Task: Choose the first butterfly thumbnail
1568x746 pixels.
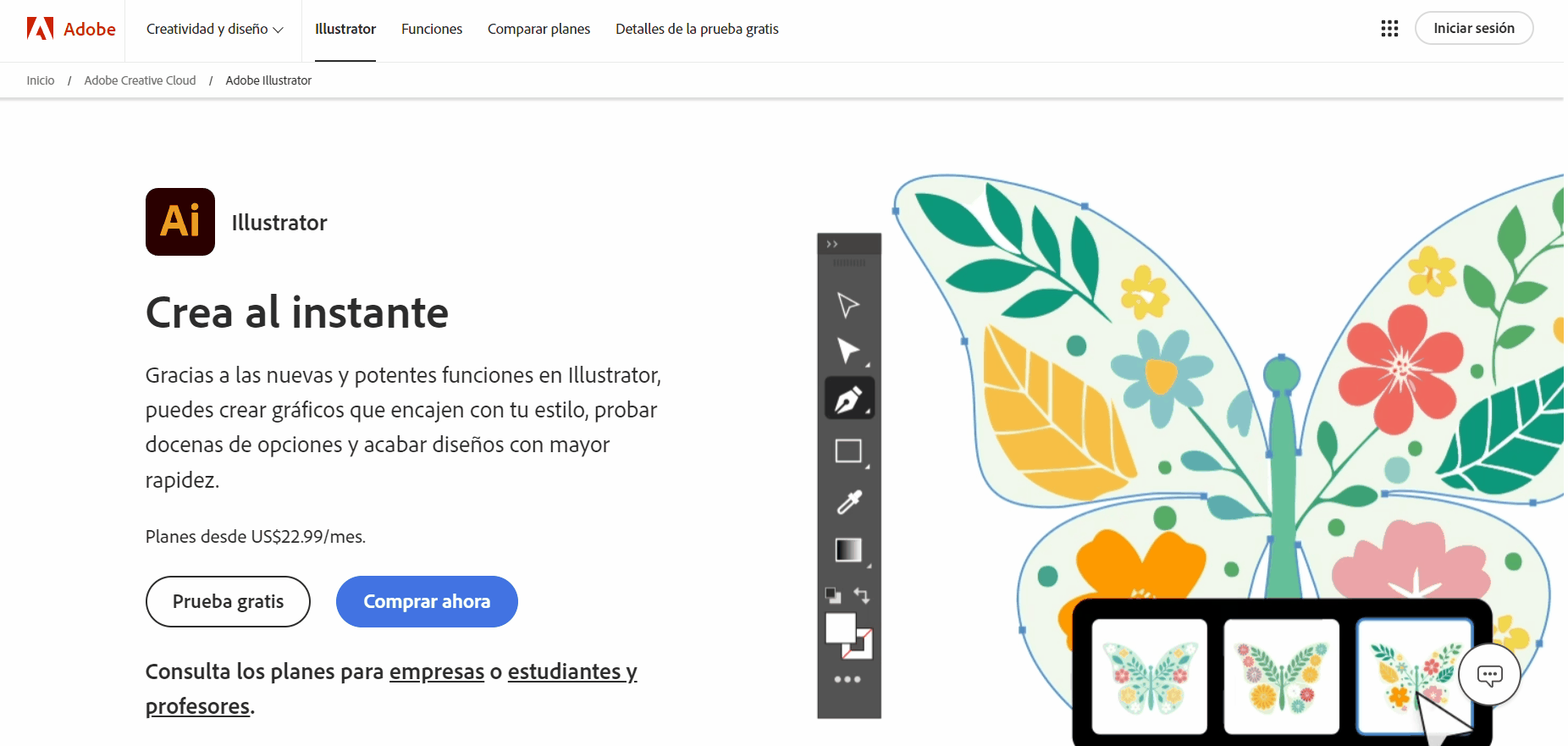Action: pyautogui.click(x=1149, y=676)
